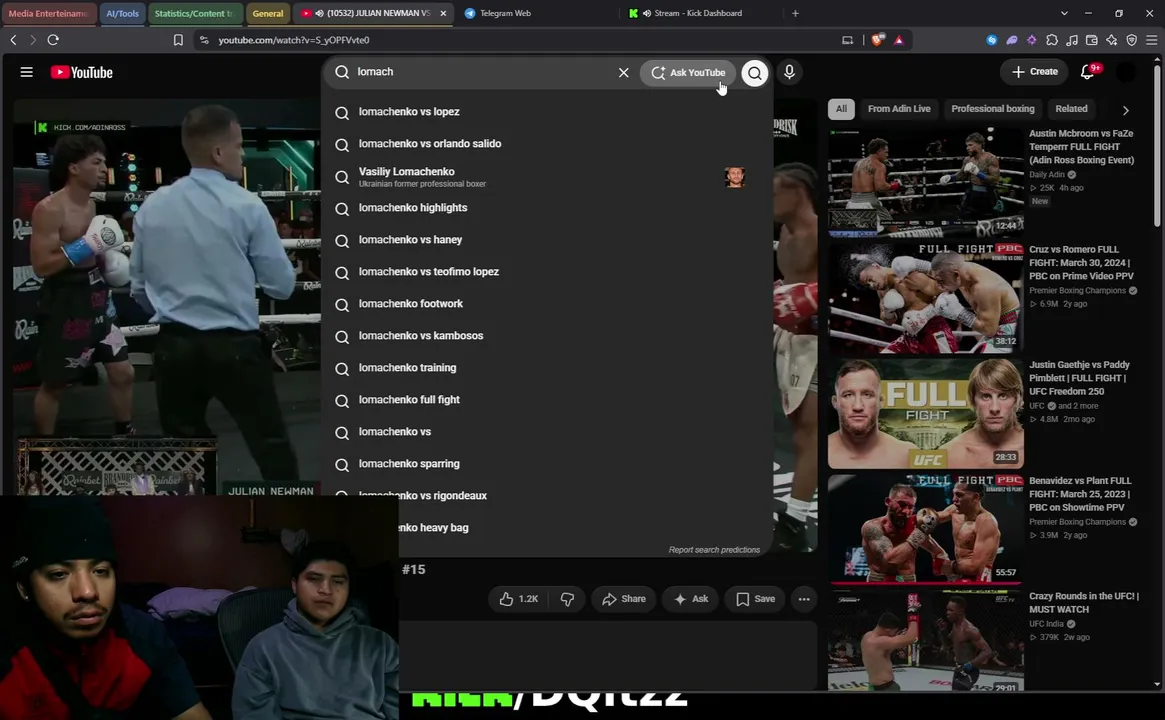Image resolution: width=1165 pixels, height=720 pixels.
Task: Start voice search with the microphone icon
Action: [789, 72]
